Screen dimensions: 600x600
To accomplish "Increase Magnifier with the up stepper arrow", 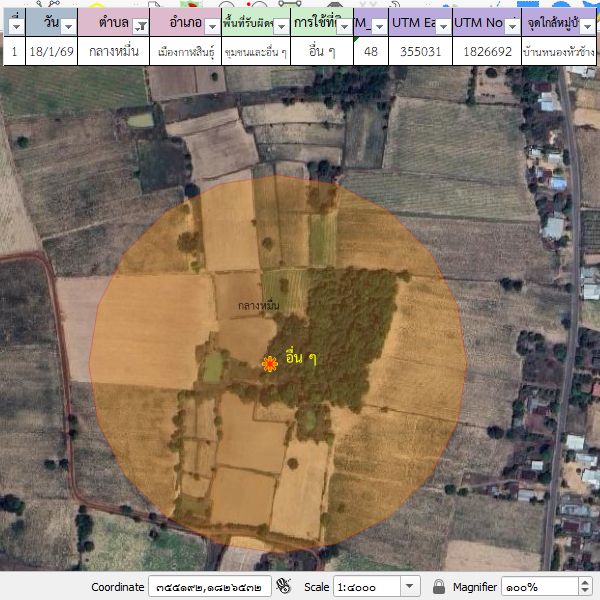I will pyautogui.click(x=585, y=582).
